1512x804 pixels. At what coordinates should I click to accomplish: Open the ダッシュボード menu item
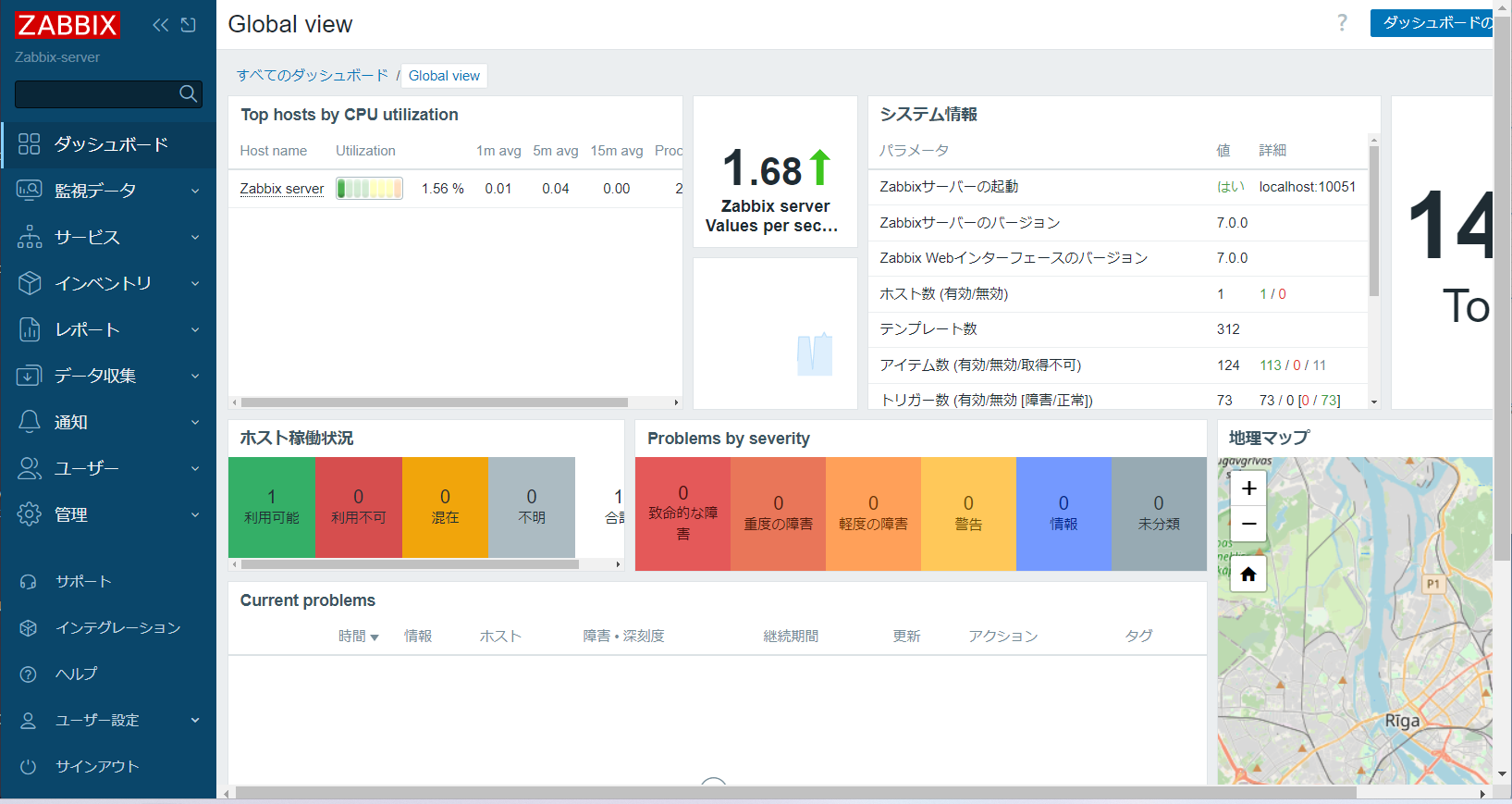(110, 144)
